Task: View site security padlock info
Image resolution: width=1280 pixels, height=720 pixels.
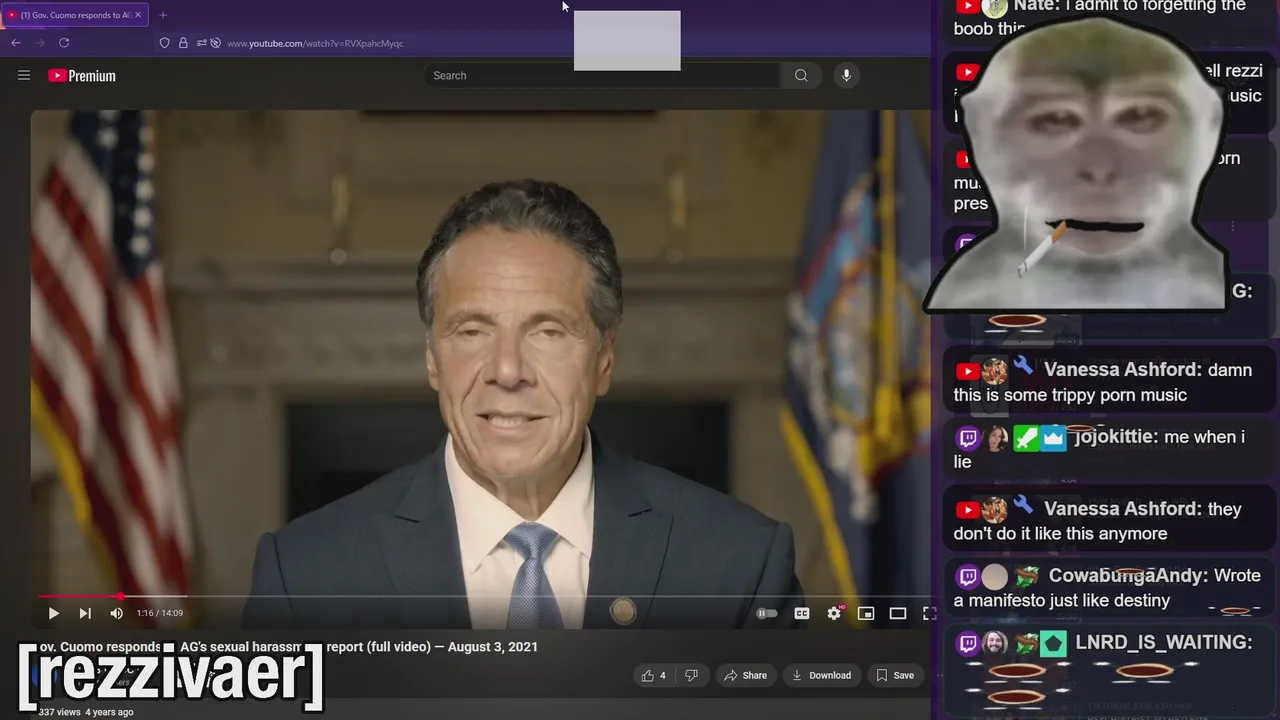Action: pyautogui.click(x=183, y=43)
